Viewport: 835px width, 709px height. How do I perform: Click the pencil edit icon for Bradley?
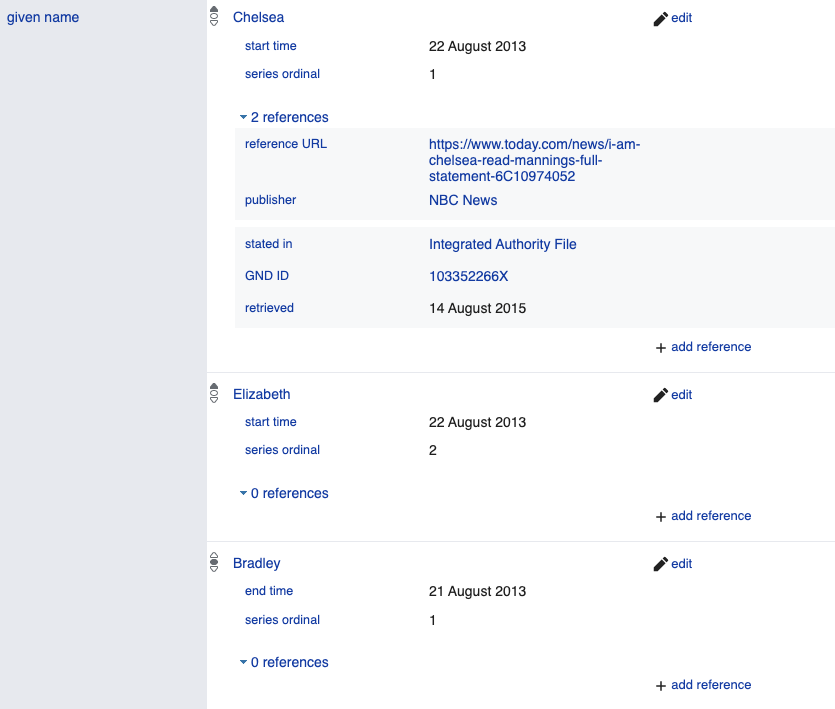click(x=660, y=564)
